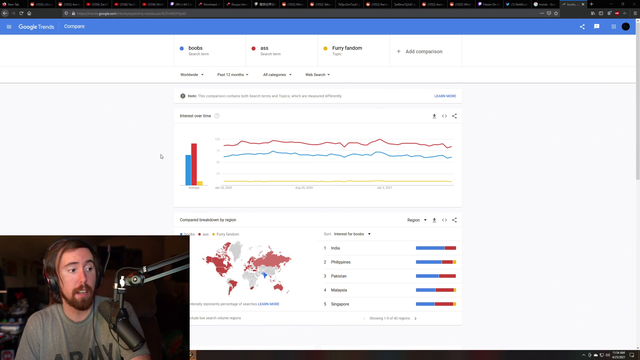The width and height of the screenshot is (640, 360).
Task: Click the browser home button
Action: point(29,13)
